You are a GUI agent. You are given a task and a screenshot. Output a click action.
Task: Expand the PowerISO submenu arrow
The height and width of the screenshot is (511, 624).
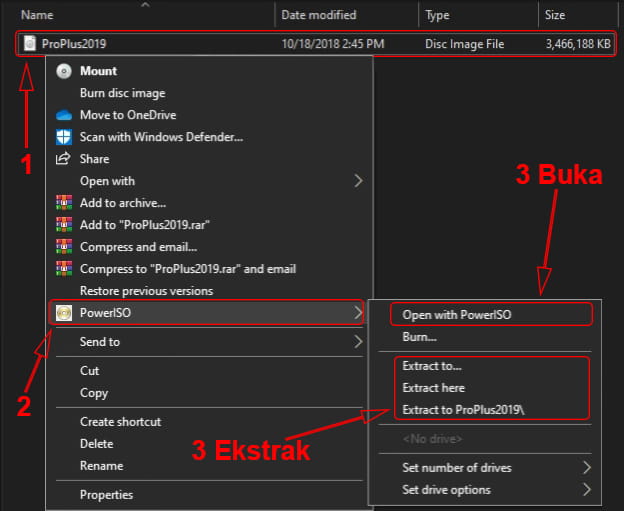point(358,313)
